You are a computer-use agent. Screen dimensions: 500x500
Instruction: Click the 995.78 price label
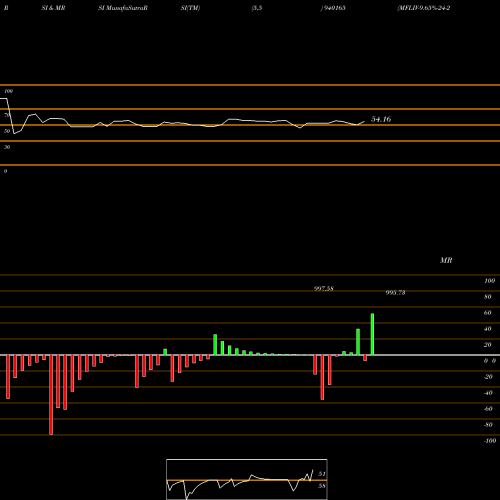tap(395, 292)
